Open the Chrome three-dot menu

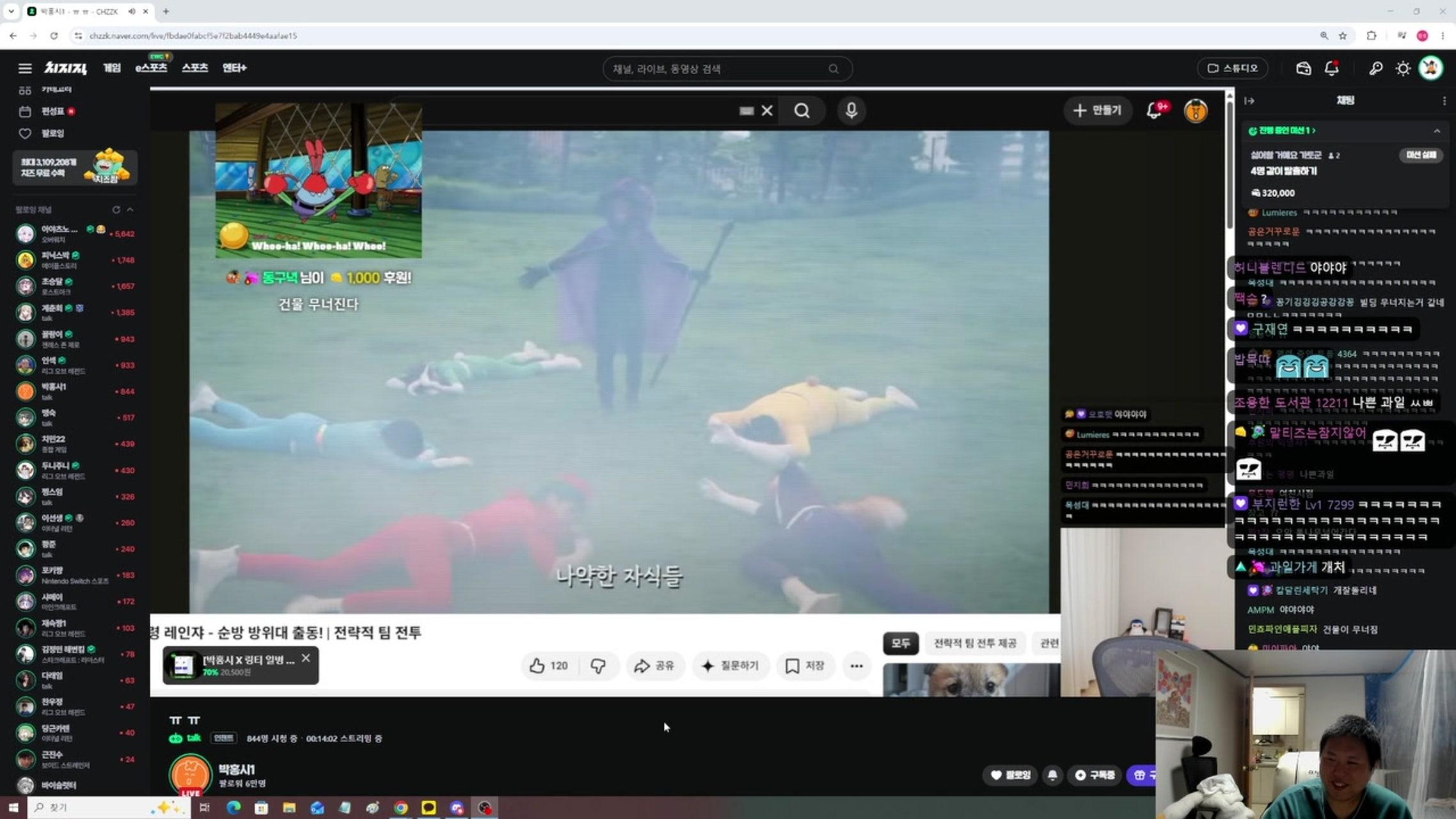(x=1443, y=36)
